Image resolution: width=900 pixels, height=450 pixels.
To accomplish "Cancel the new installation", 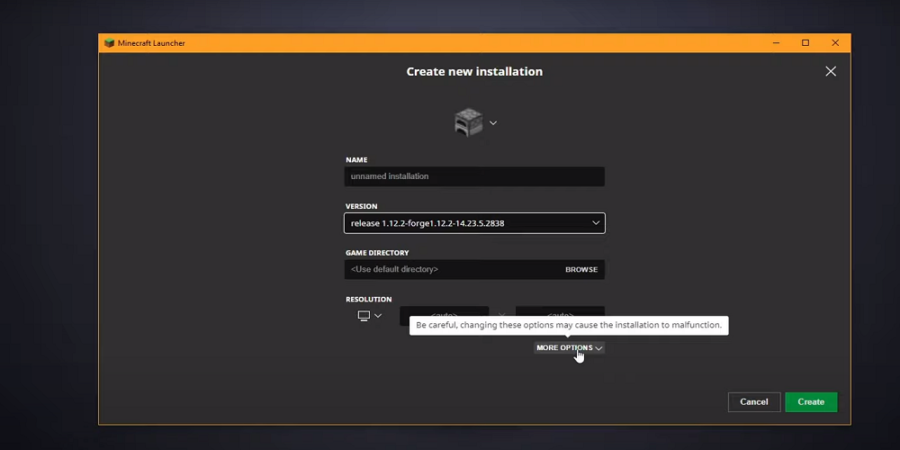I will tap(754, 402).
